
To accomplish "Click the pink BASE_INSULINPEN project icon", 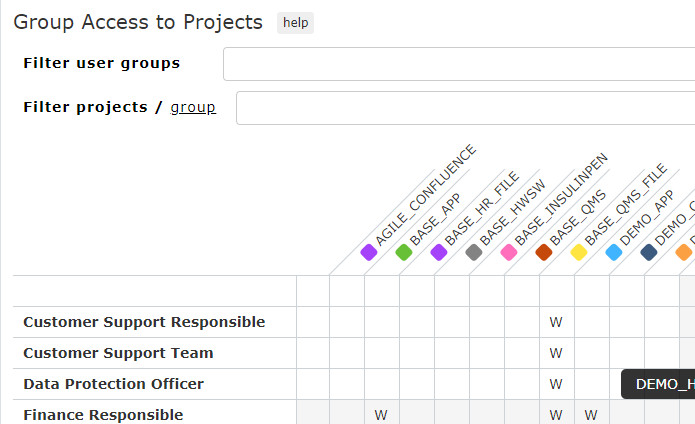I will tap(509, 253).
